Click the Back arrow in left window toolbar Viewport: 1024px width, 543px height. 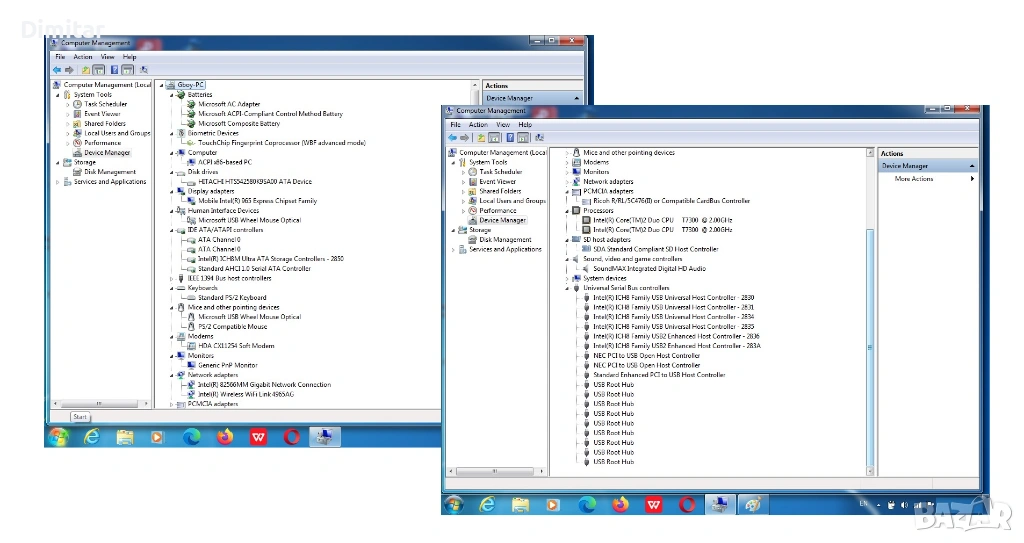[x=57, y=70]
